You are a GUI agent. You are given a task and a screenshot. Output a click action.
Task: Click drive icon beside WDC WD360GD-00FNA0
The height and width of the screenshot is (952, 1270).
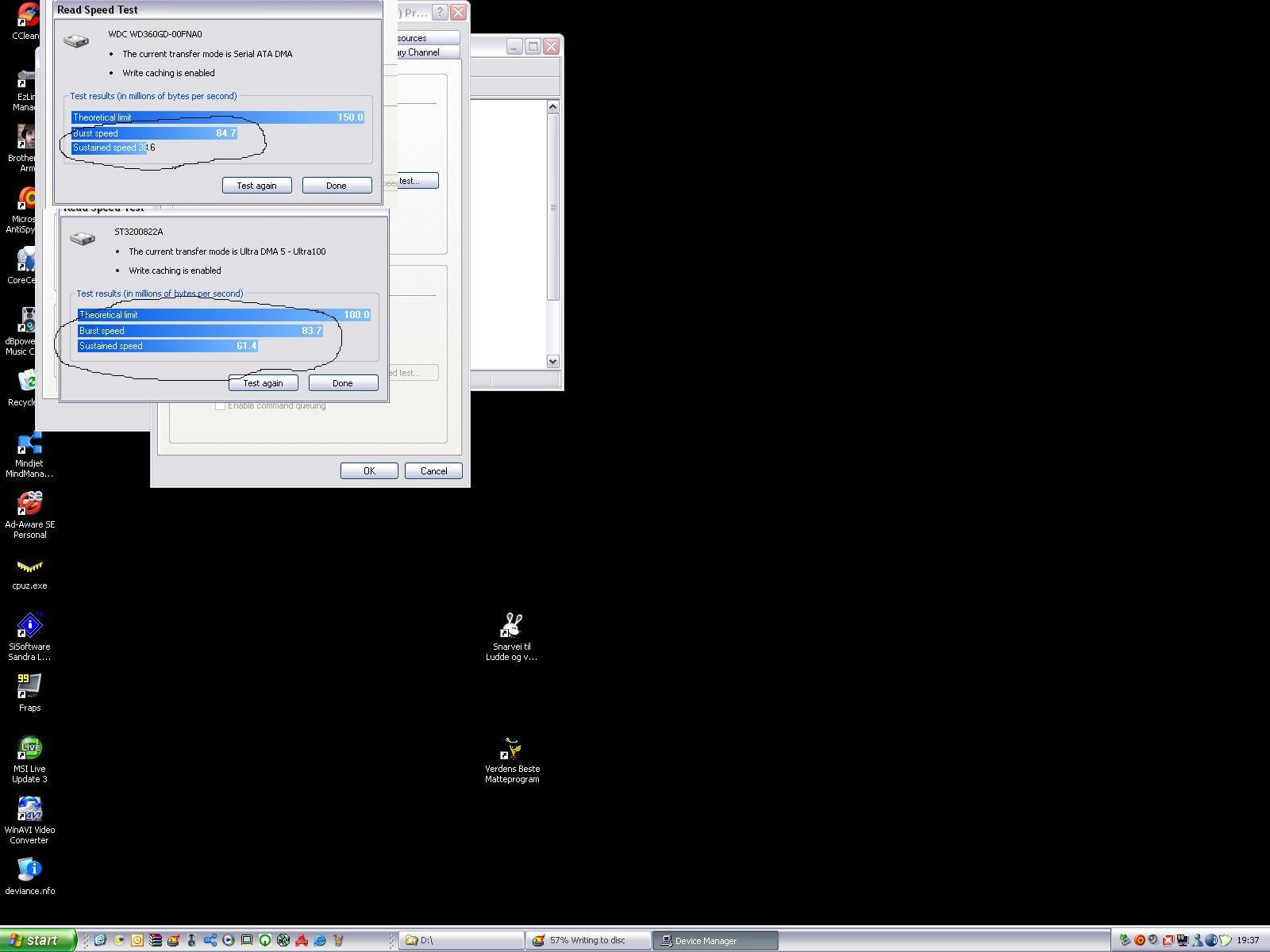click(76, 40)
